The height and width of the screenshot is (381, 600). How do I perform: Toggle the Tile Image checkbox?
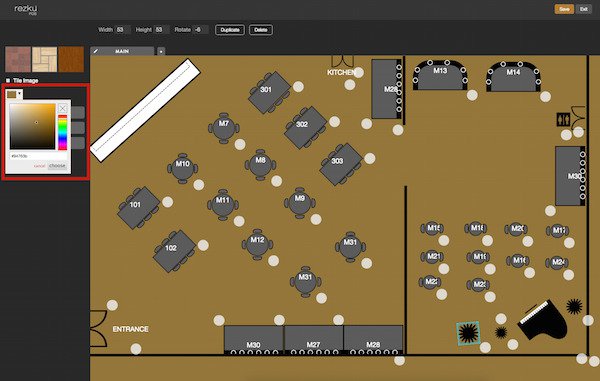(x=8, y=80)
